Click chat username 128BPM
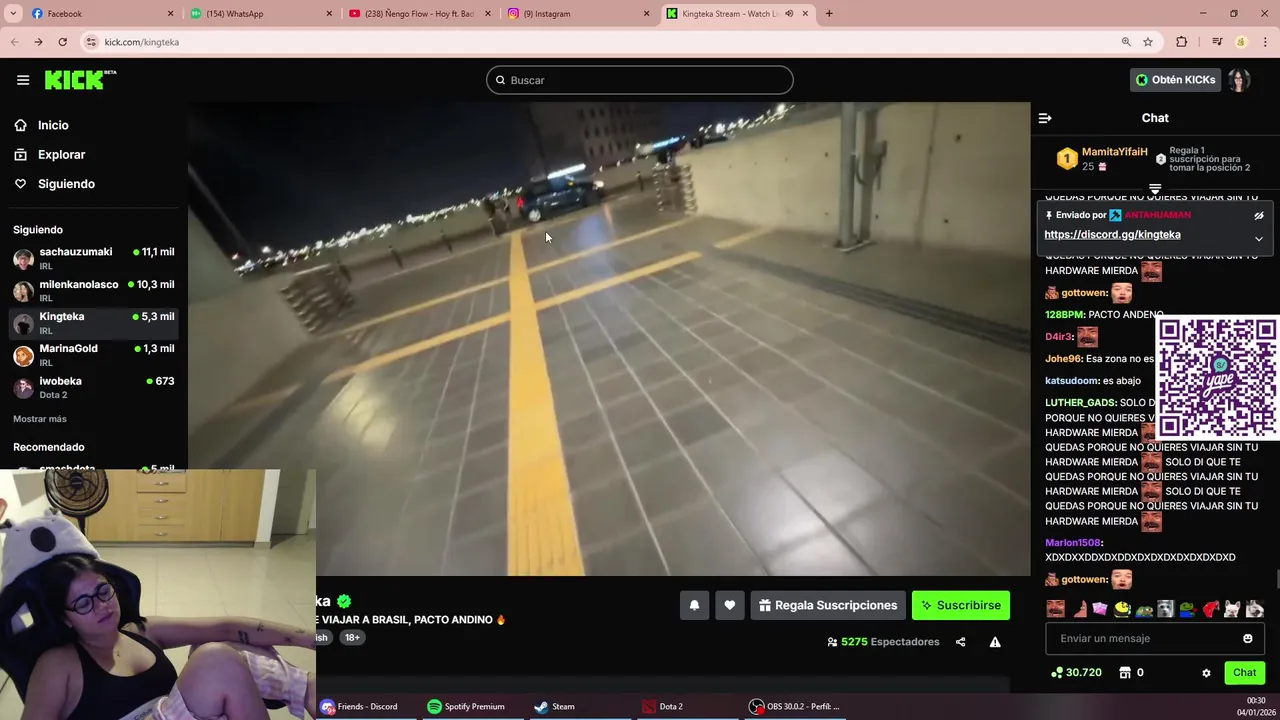The height and width of the screenshot is (720, 1280). (x=1065, y=315)
